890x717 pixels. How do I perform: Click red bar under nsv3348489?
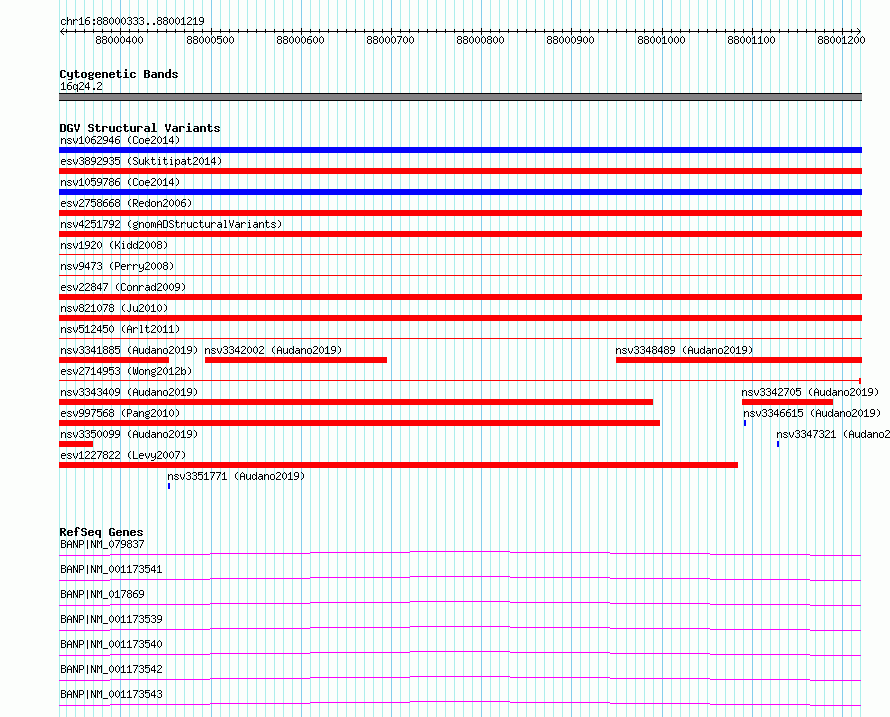click(x=739, y=360)
